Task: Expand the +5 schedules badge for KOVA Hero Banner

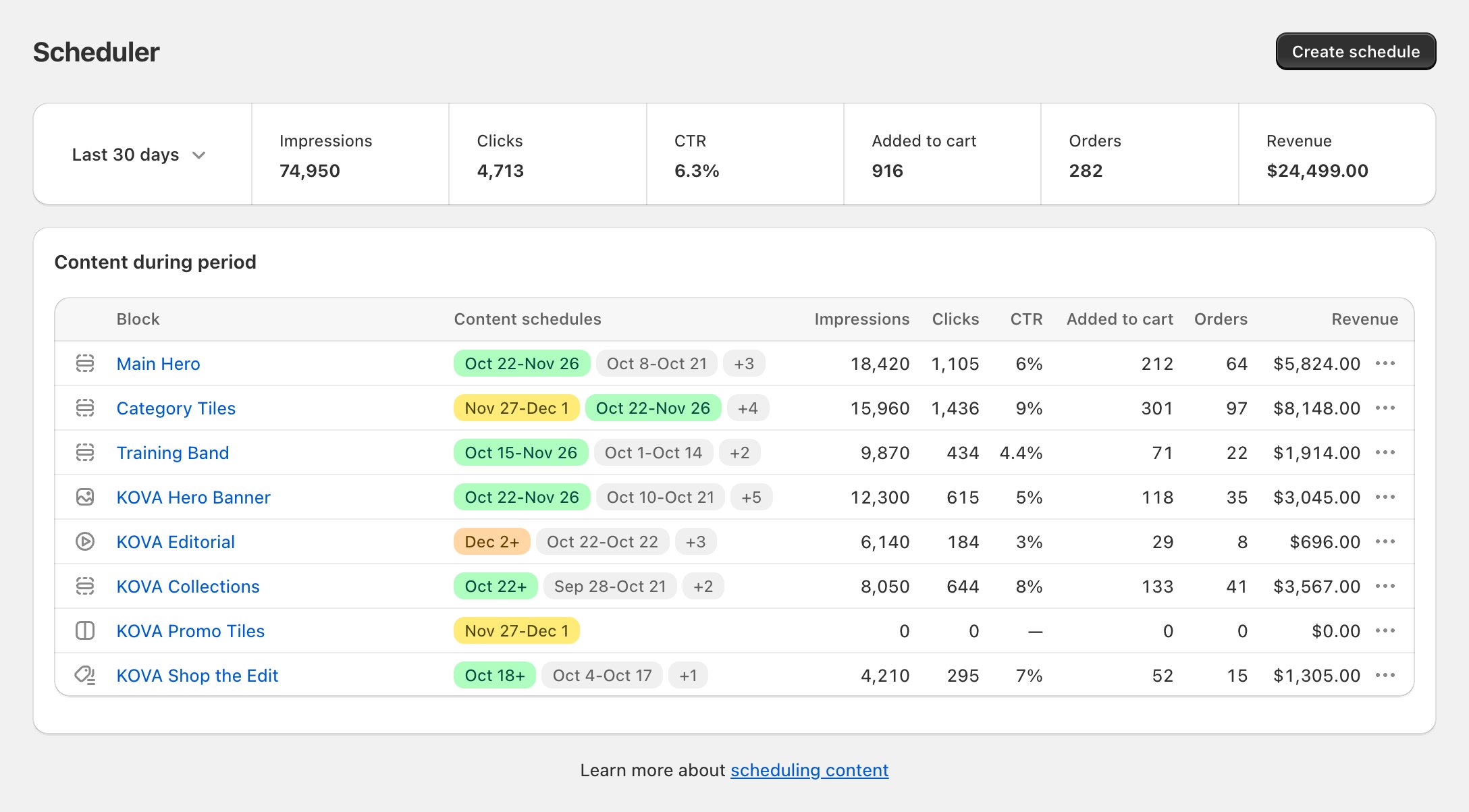Action: [751, 497]
